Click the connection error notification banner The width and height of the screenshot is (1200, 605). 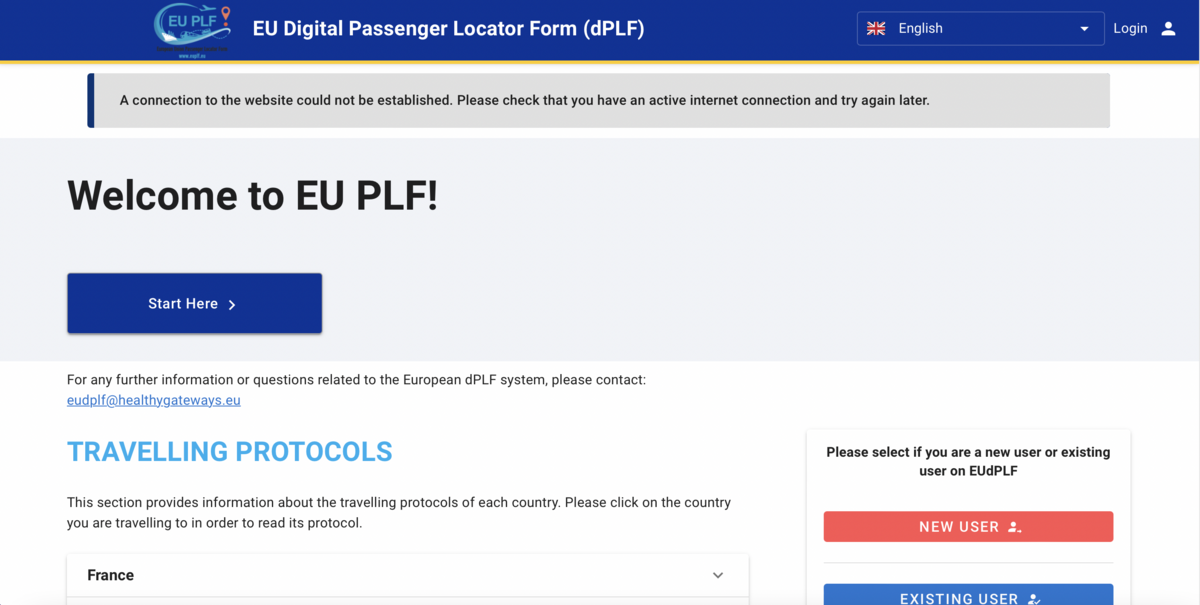tap(599, 100)
